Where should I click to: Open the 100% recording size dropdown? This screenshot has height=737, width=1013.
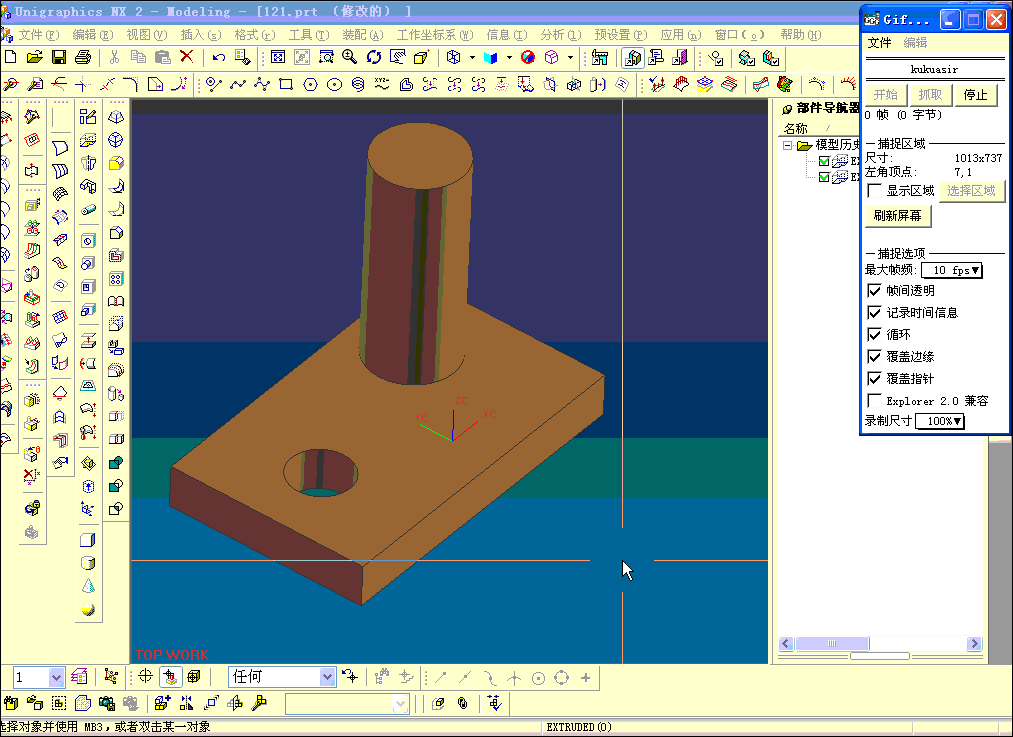click(940, 421)
